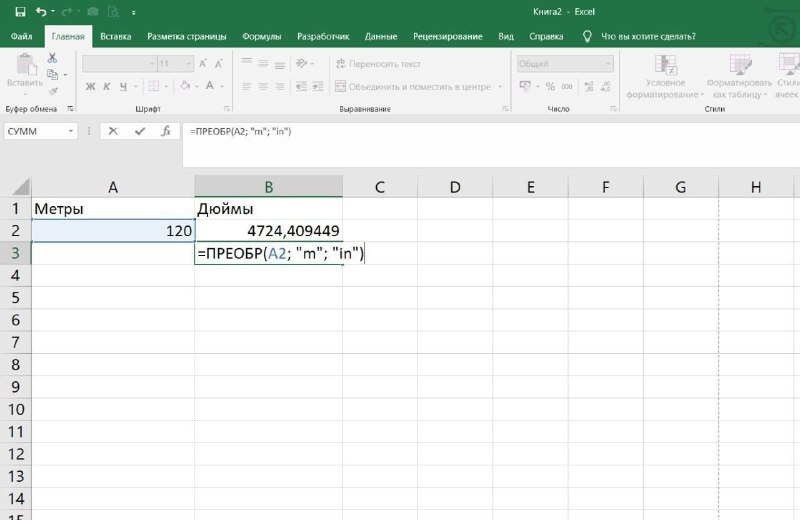Open the accounting number format icon
Viewport: 800px width, 520px height.
point(525,86)
